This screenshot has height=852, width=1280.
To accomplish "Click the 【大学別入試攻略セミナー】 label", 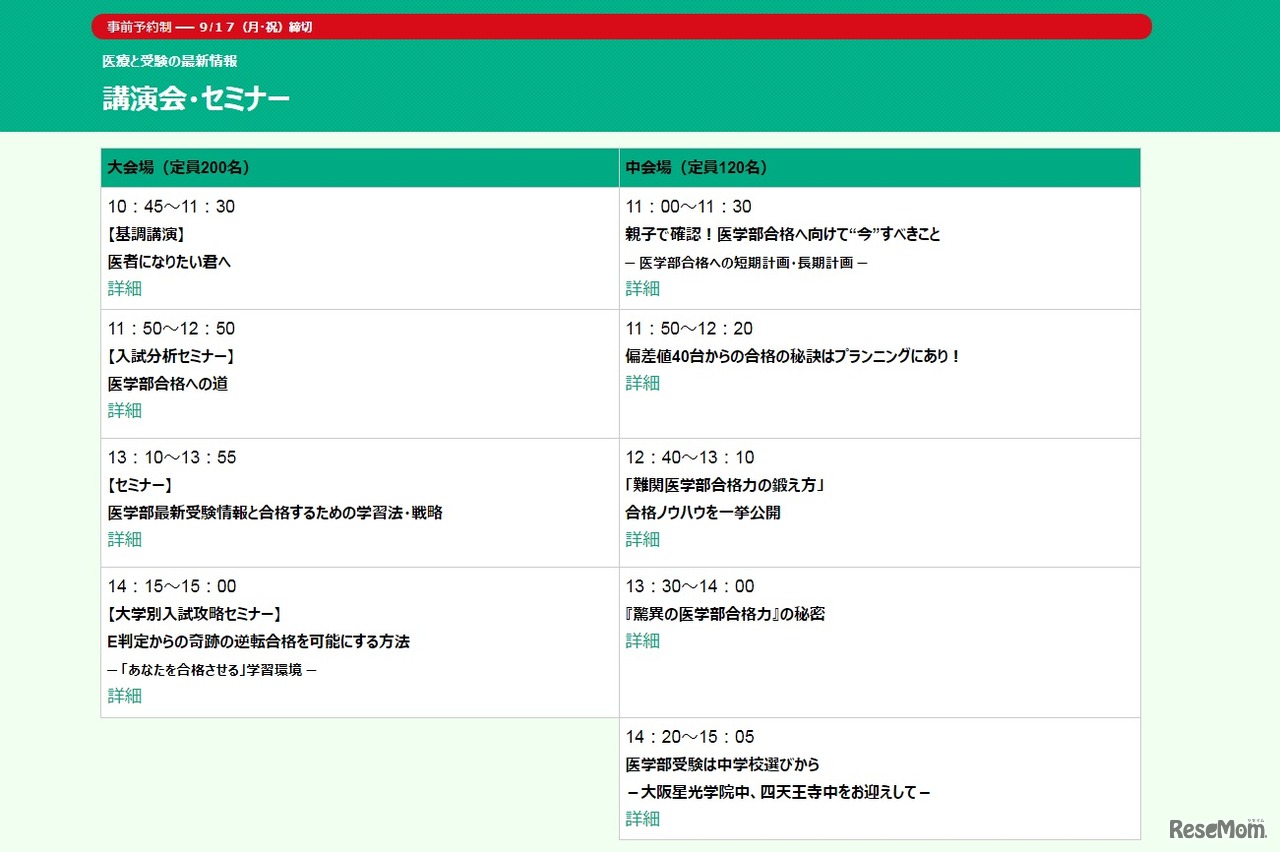I will click(x=194, y=615).
